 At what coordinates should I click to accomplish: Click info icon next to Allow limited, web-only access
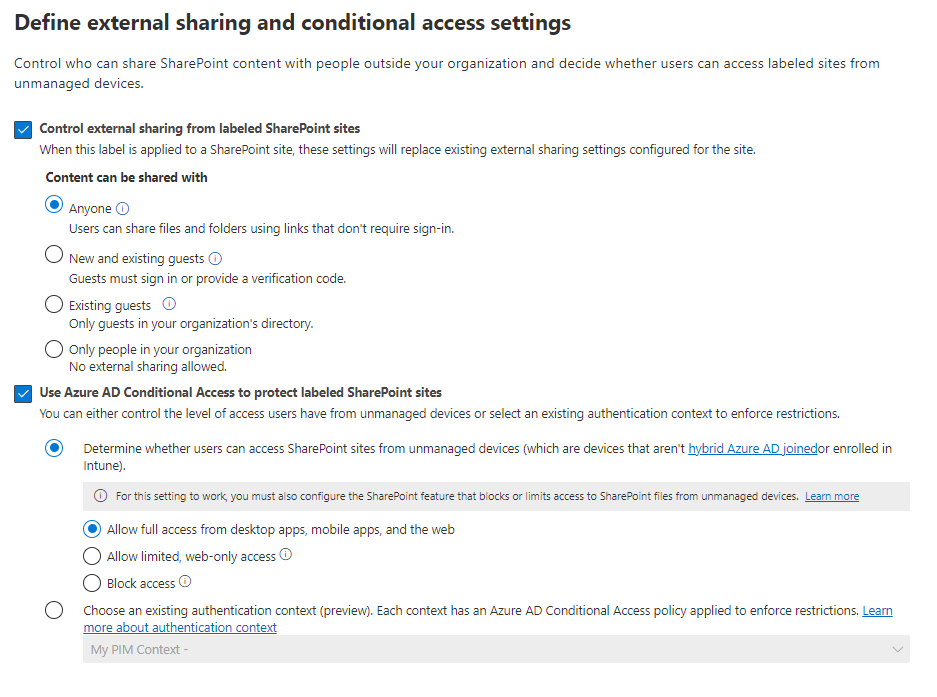(x=286, y=555)
